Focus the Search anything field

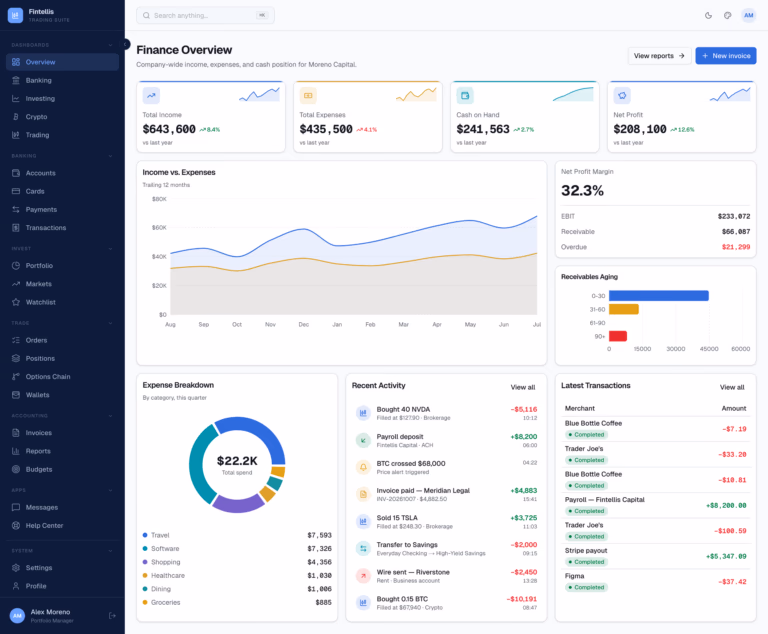205,15
